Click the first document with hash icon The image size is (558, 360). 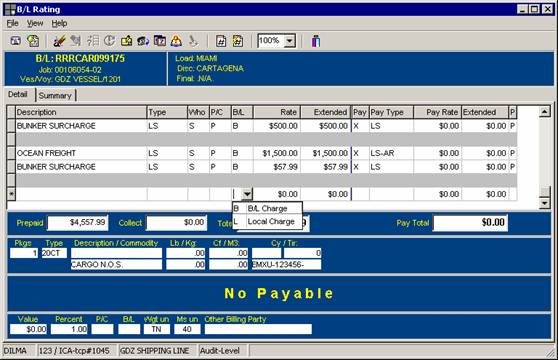pyautogui.click(x=221, y=41)
